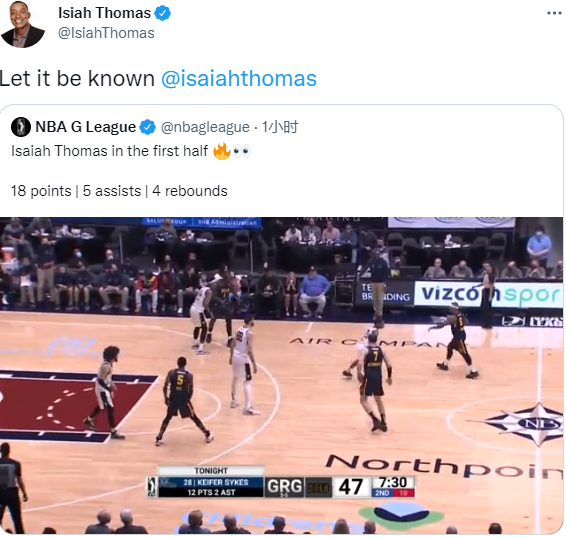566x538 pixels.
Task: Click the eyes emoji in quoted tweet
Action: coord(241,151)
